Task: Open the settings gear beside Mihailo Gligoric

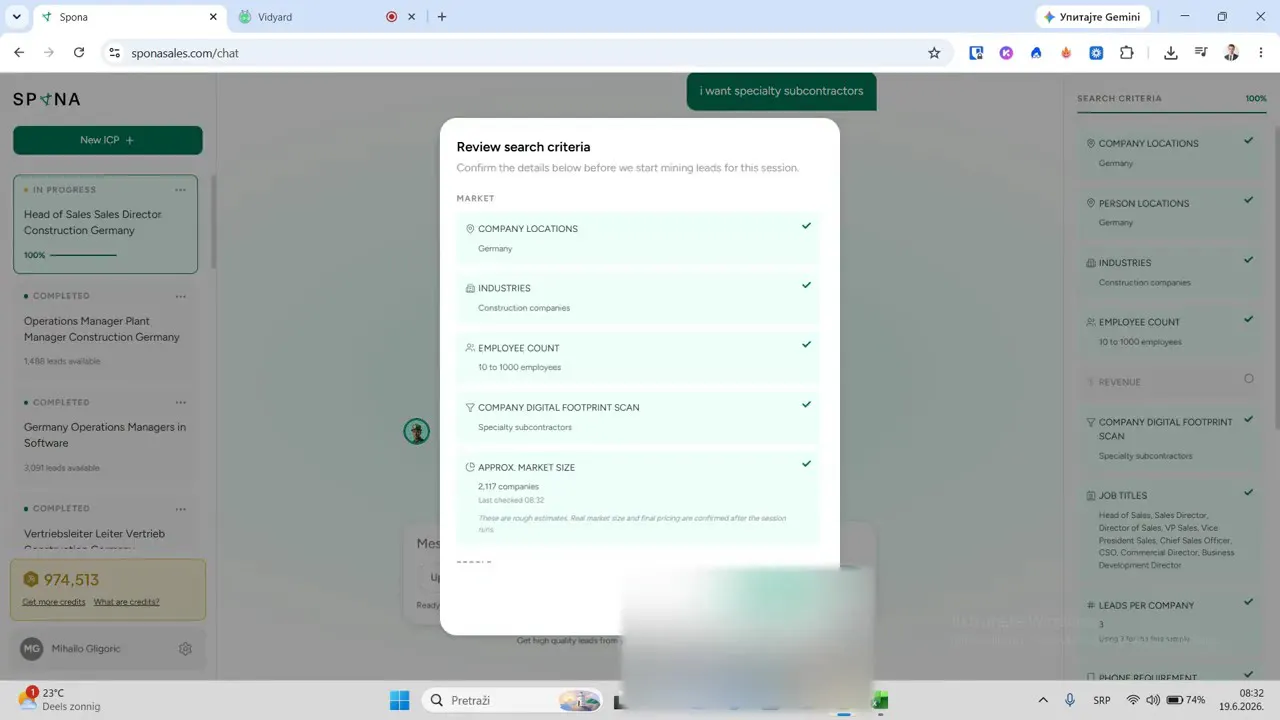Action: 185,649
